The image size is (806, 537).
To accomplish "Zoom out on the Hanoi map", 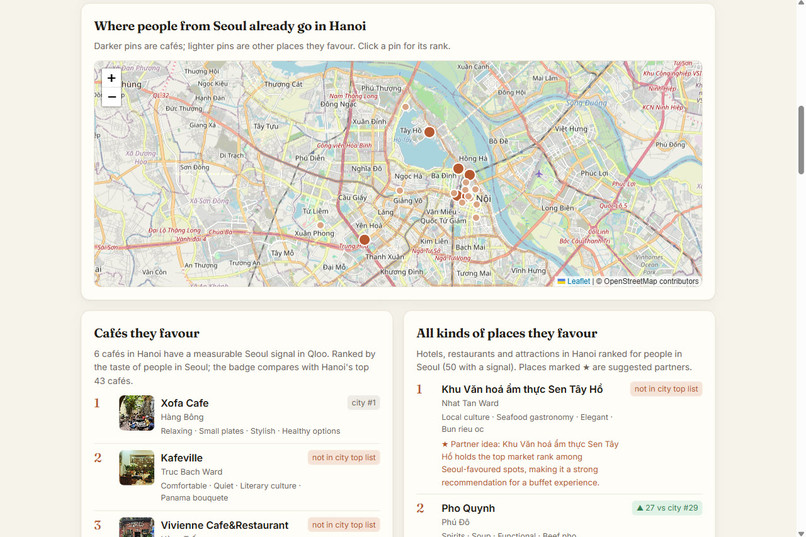I will [x=112, y=97].
